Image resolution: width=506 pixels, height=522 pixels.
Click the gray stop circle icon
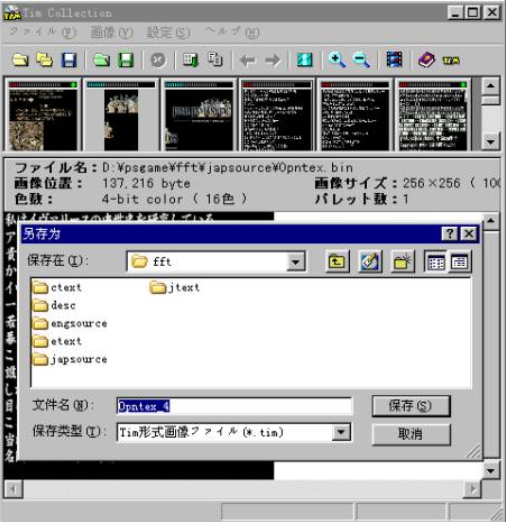[158, 60]
